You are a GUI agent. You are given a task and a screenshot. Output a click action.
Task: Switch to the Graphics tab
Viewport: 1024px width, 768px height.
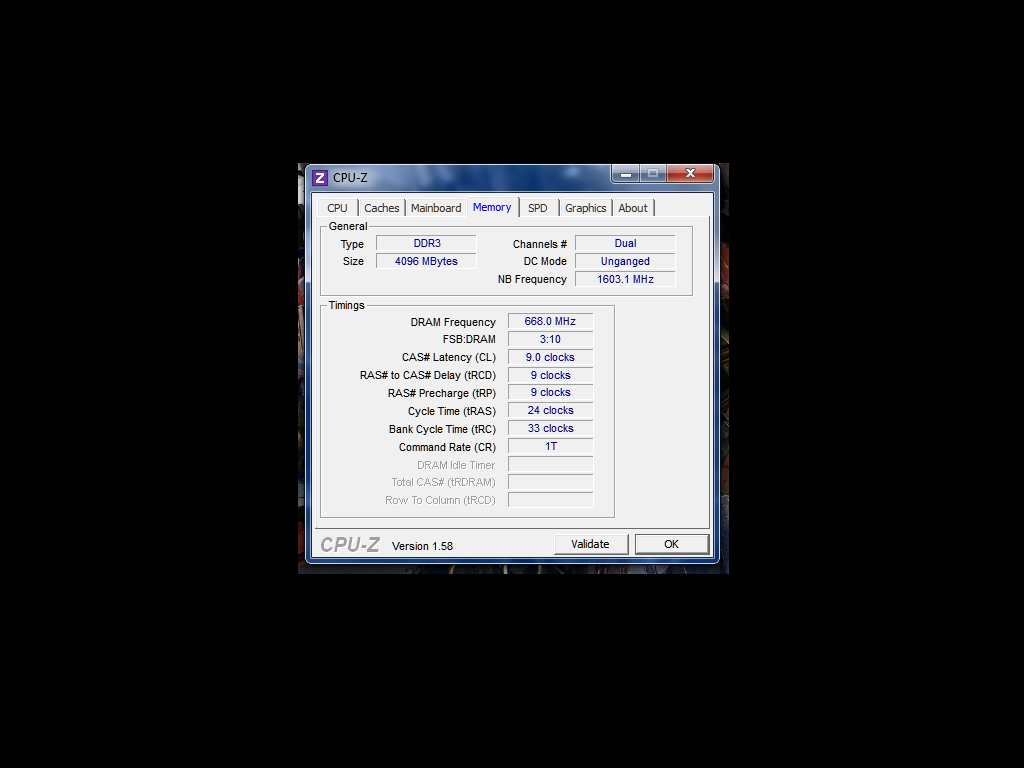[585, 208]
